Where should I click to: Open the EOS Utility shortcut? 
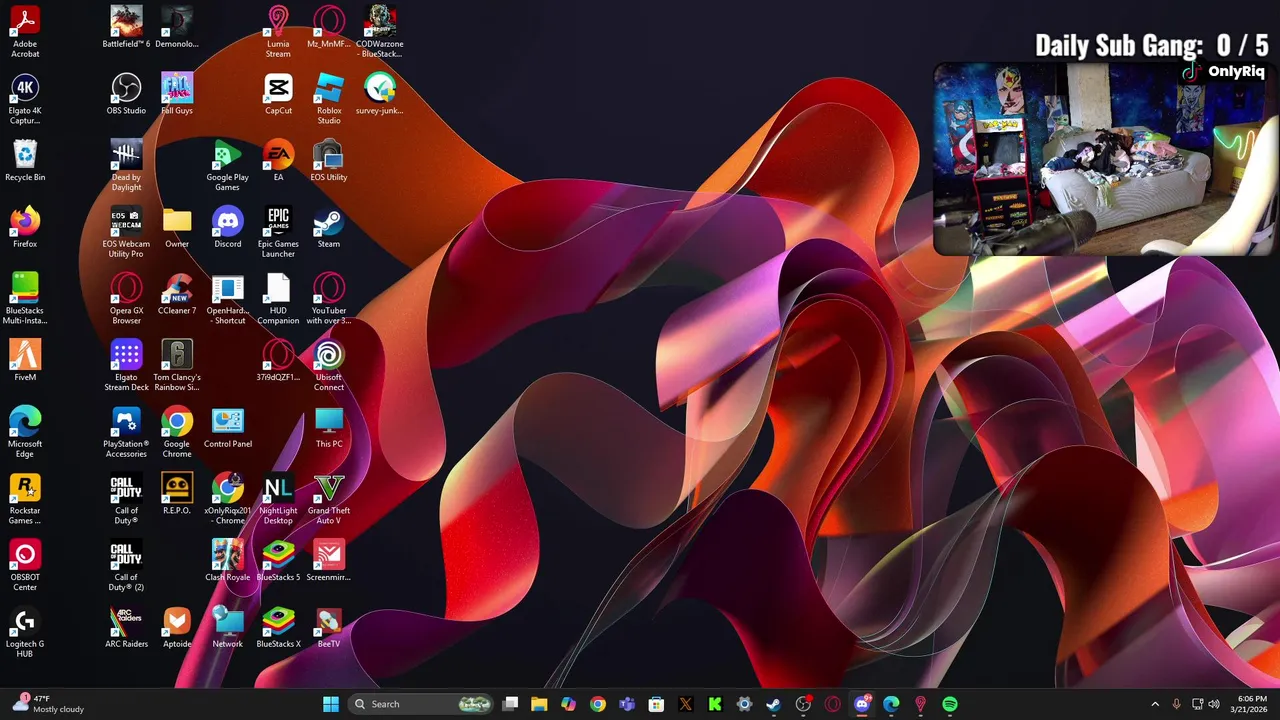coord(329,161)
